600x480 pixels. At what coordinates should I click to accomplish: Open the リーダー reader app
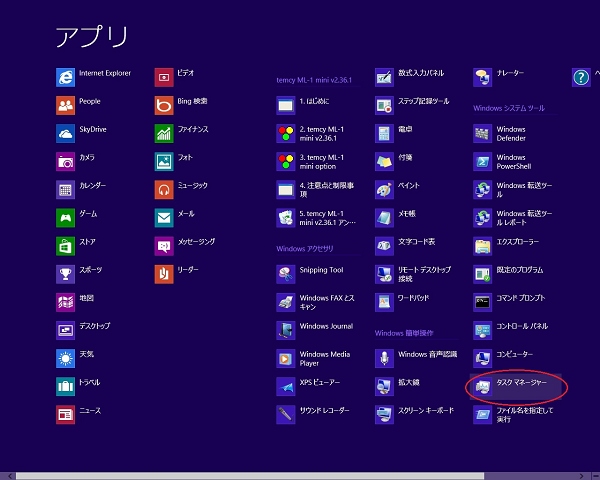[164, 274]
